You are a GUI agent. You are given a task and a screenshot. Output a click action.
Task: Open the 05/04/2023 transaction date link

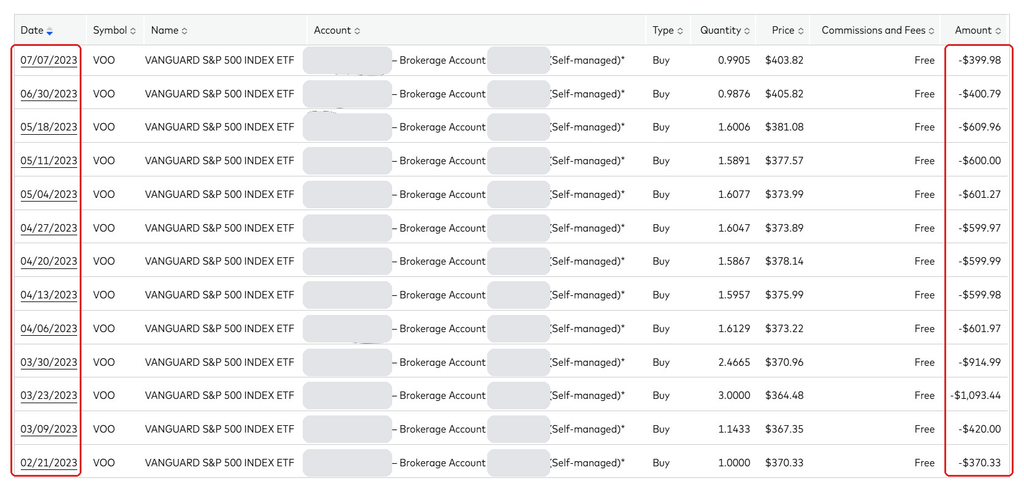(49, 195)
